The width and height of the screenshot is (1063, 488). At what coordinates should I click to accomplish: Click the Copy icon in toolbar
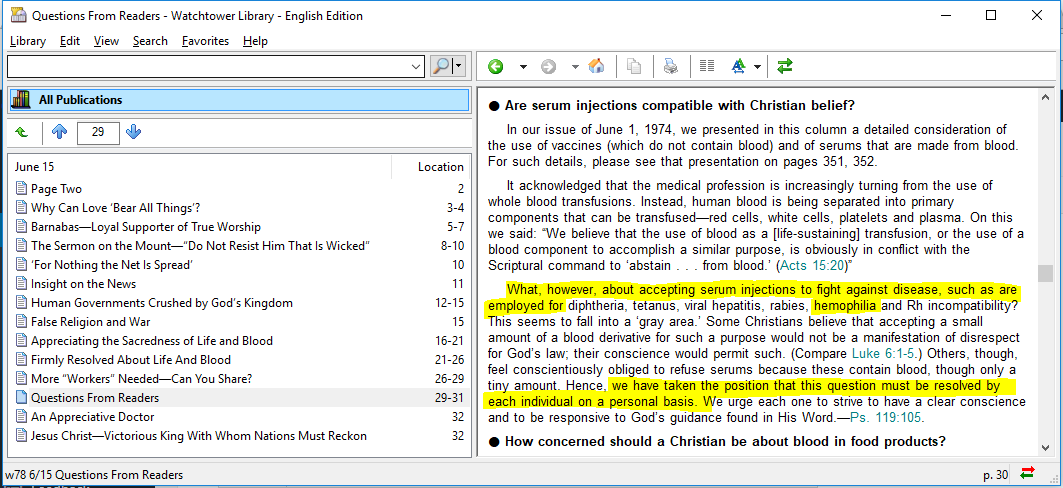[634, 67]
